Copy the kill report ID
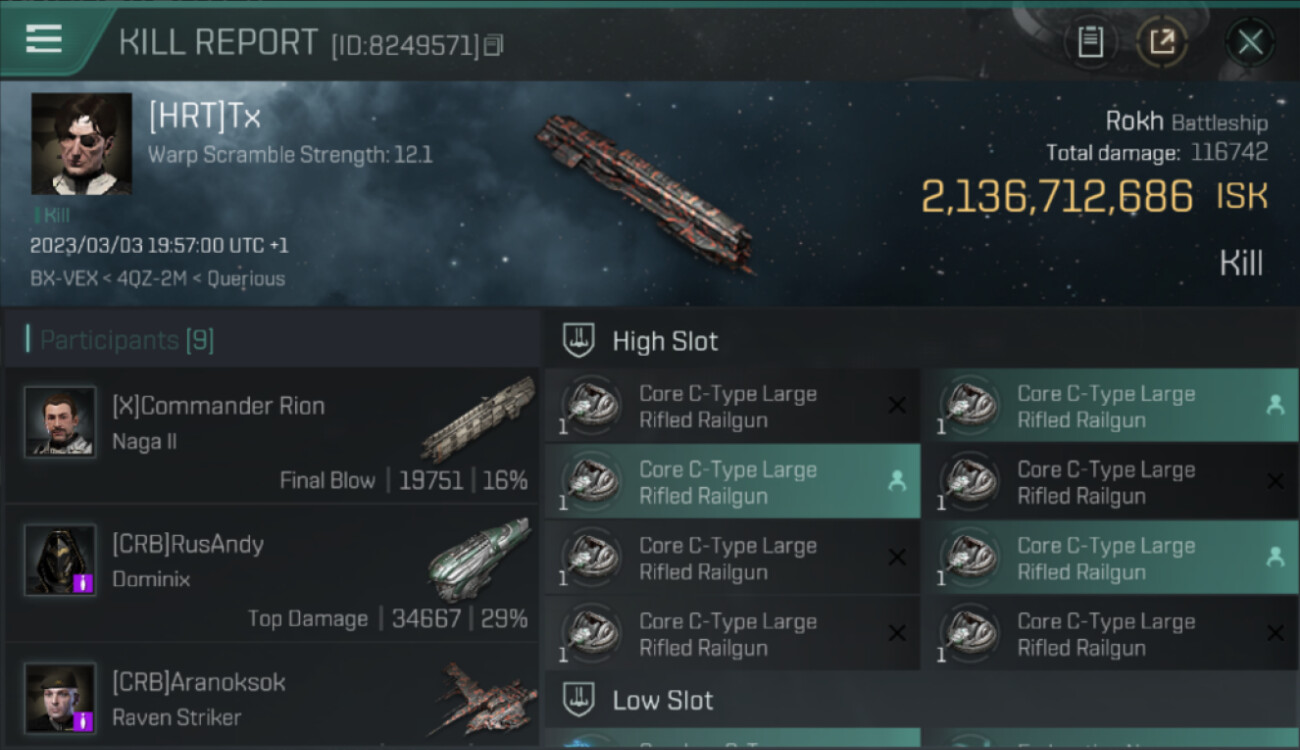This screenshot has height=750, width=1300. pos(493,45)
